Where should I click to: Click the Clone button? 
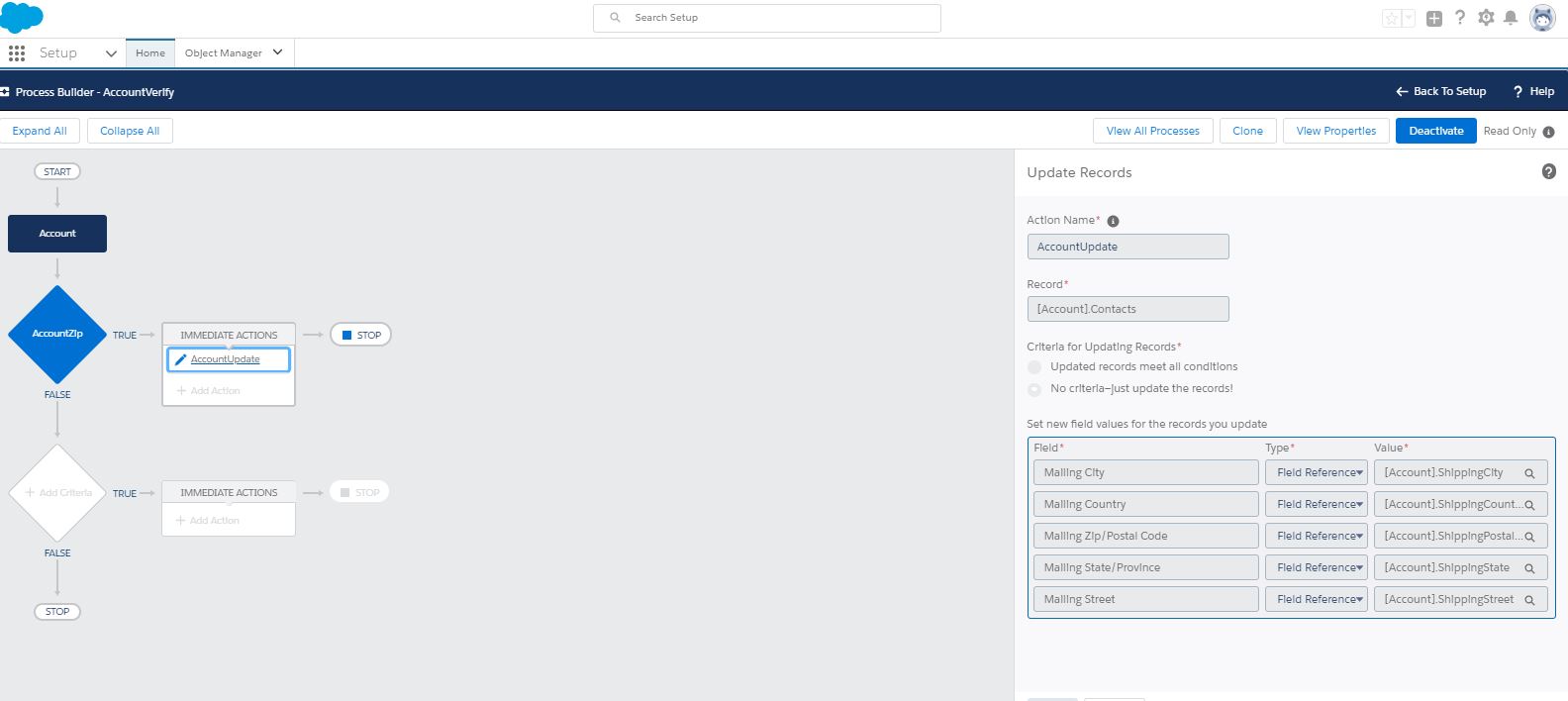pyautogui.click(x=1248, y=131)
